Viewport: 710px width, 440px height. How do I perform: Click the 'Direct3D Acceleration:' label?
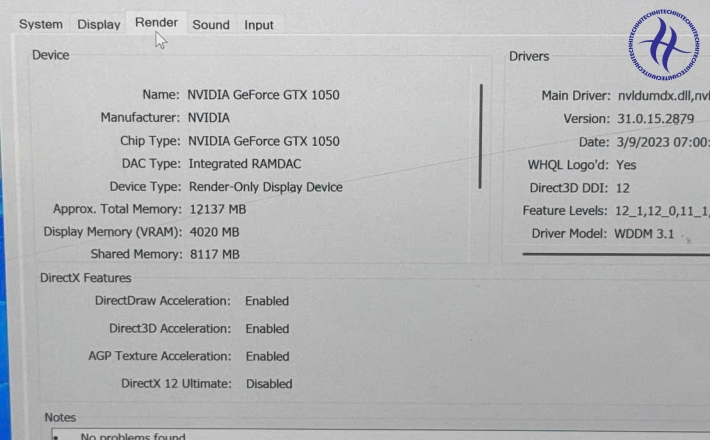pos(170,328)
